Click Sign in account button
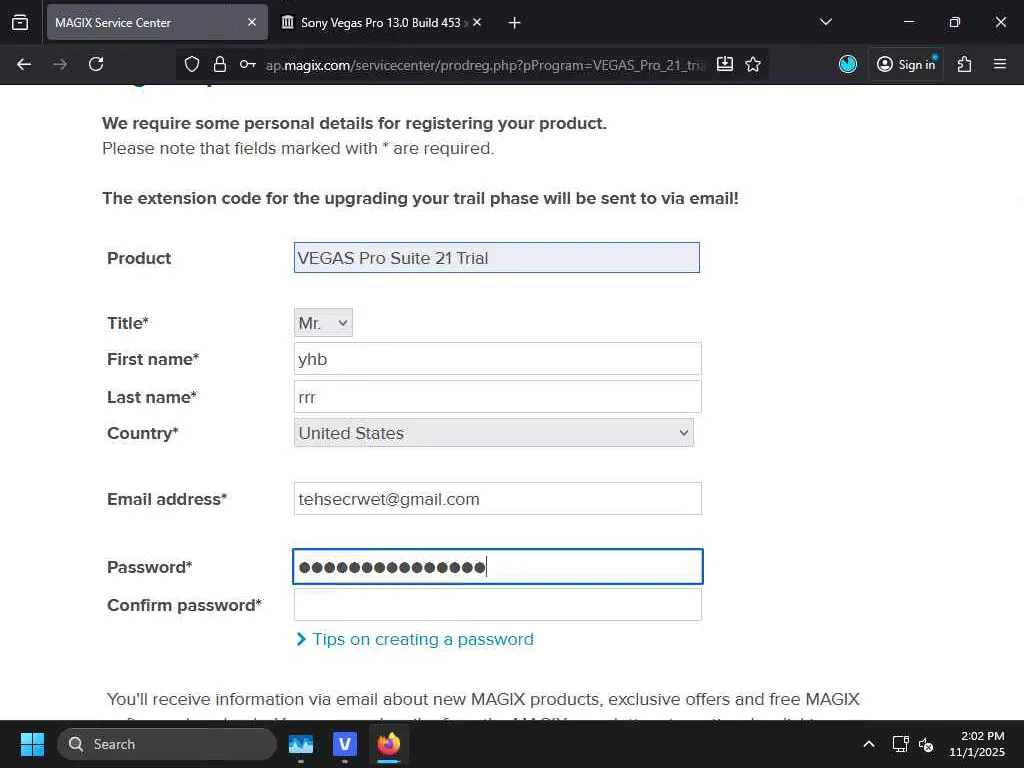 tap(906, 64)
